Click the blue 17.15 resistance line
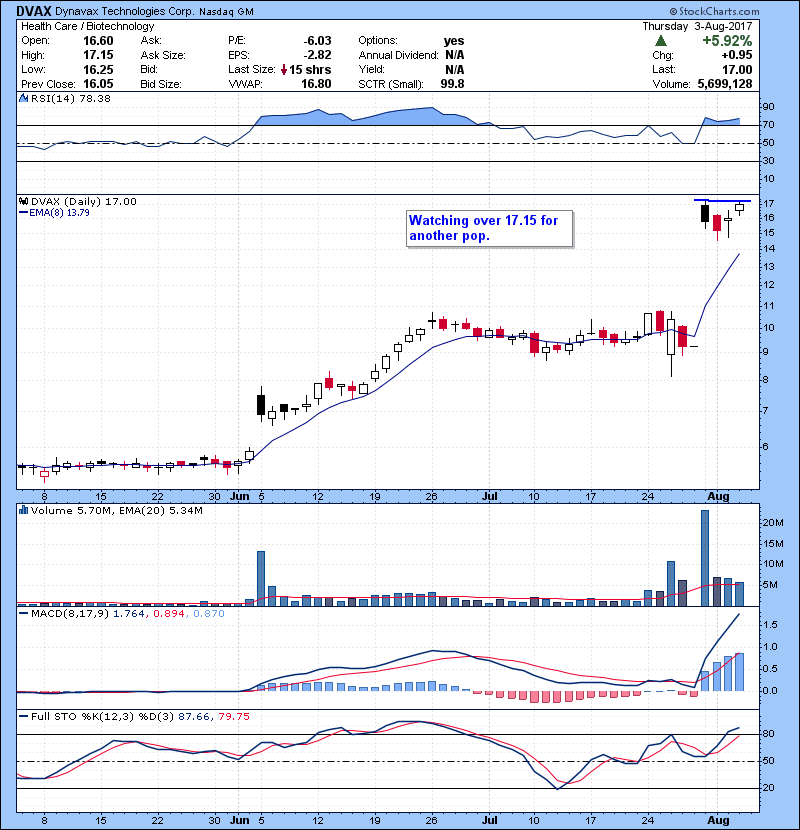The height and width of the screenshot is (830, 800). click(722, 201)
